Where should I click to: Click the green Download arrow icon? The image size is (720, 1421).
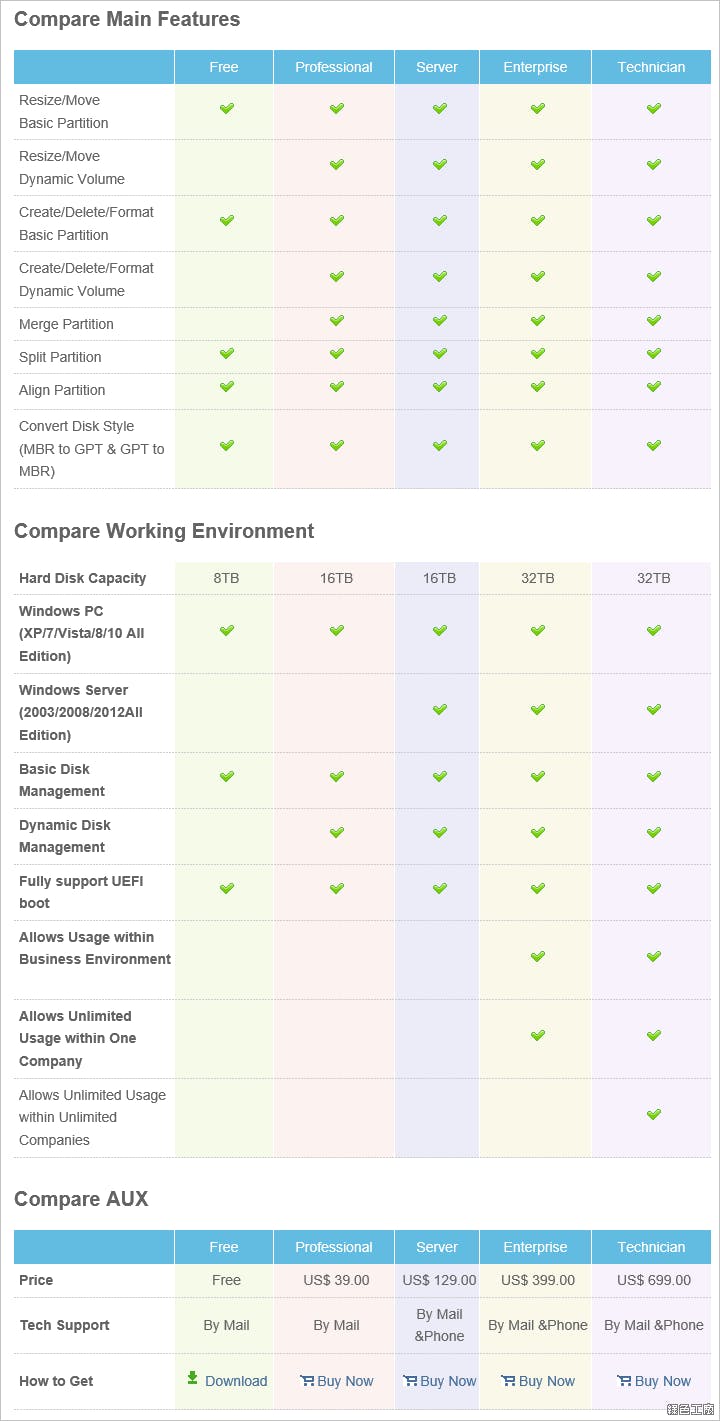(x=192, y=1378)
